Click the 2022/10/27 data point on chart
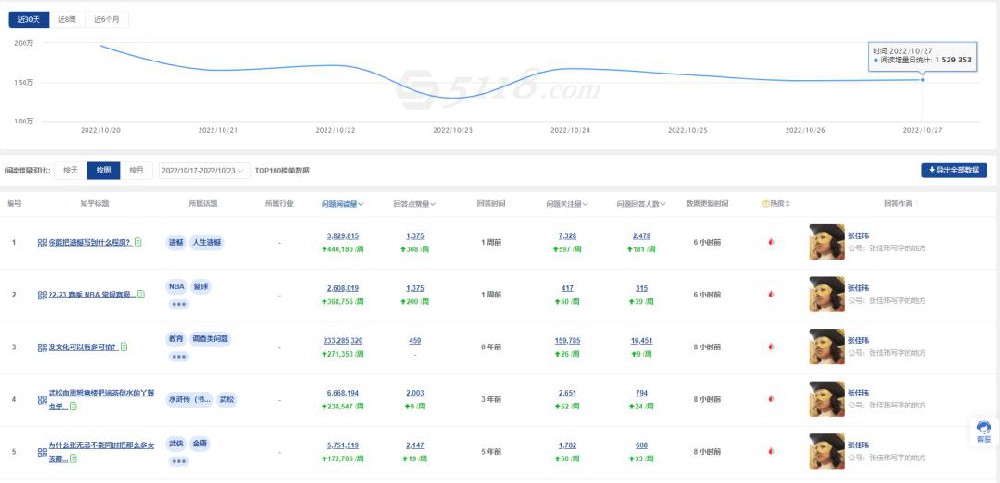 point(922,80)
